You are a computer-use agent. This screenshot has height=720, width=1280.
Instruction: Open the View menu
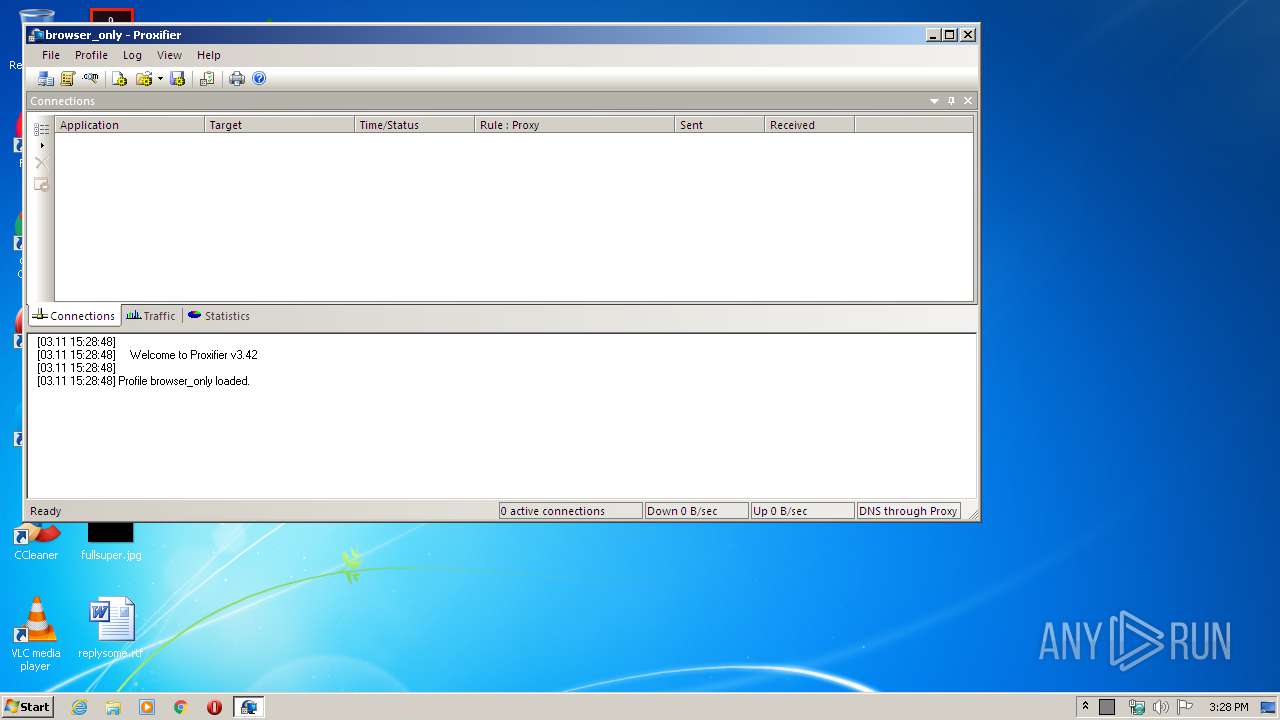click(169, 55)
